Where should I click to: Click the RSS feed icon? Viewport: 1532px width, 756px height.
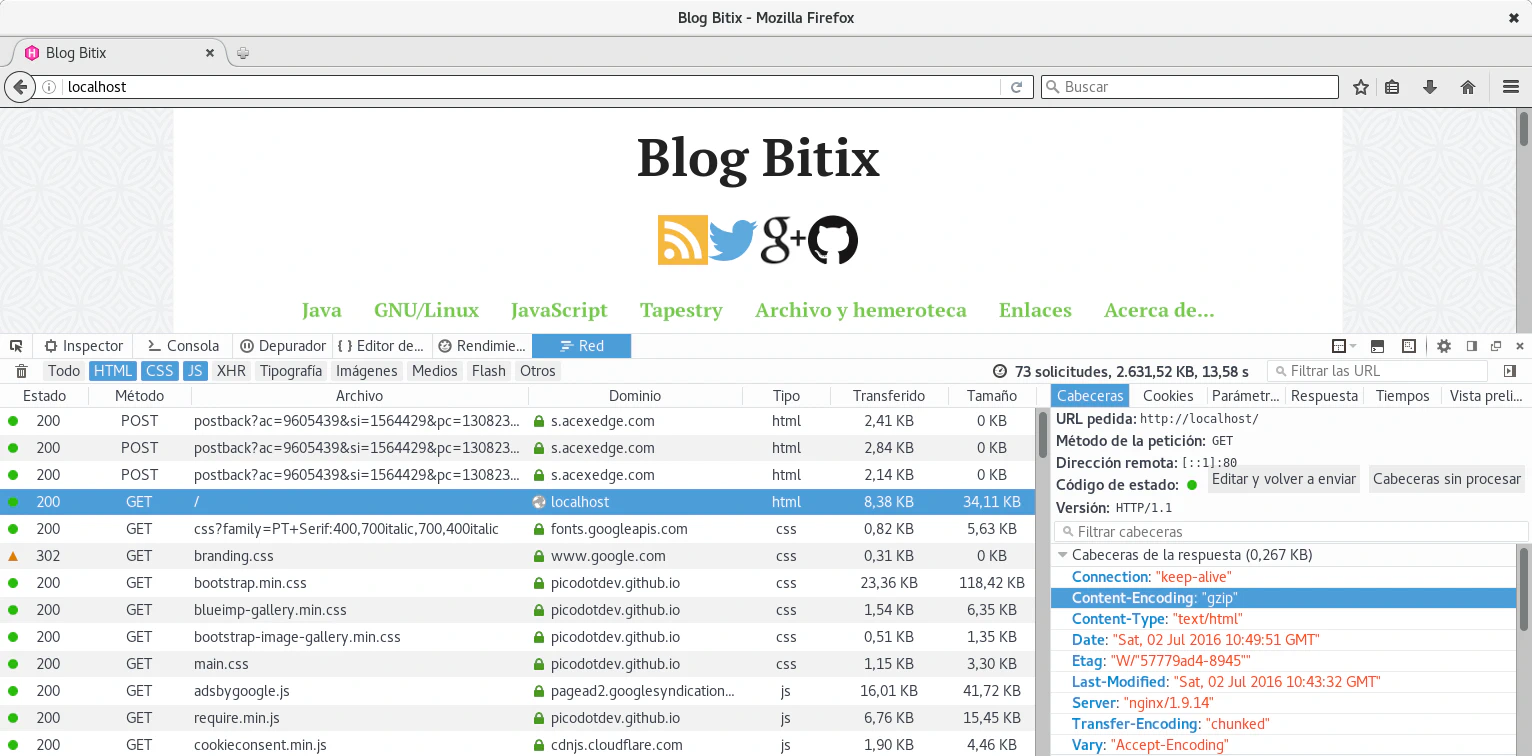point(682,241)
